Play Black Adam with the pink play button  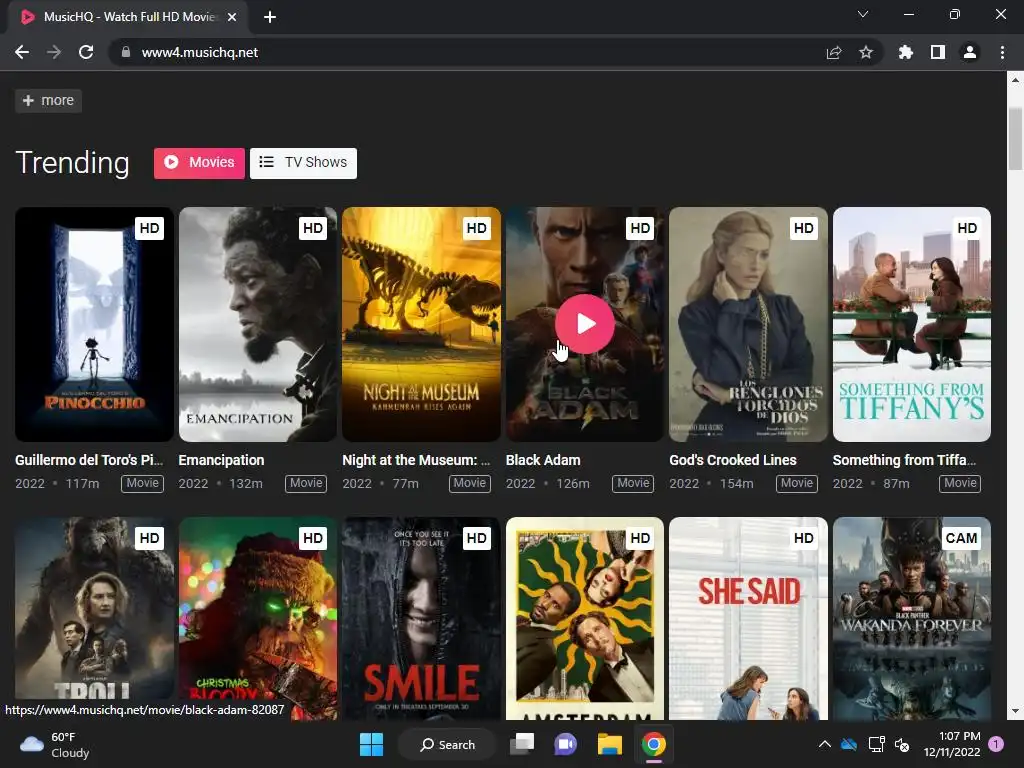coord(584,324)
